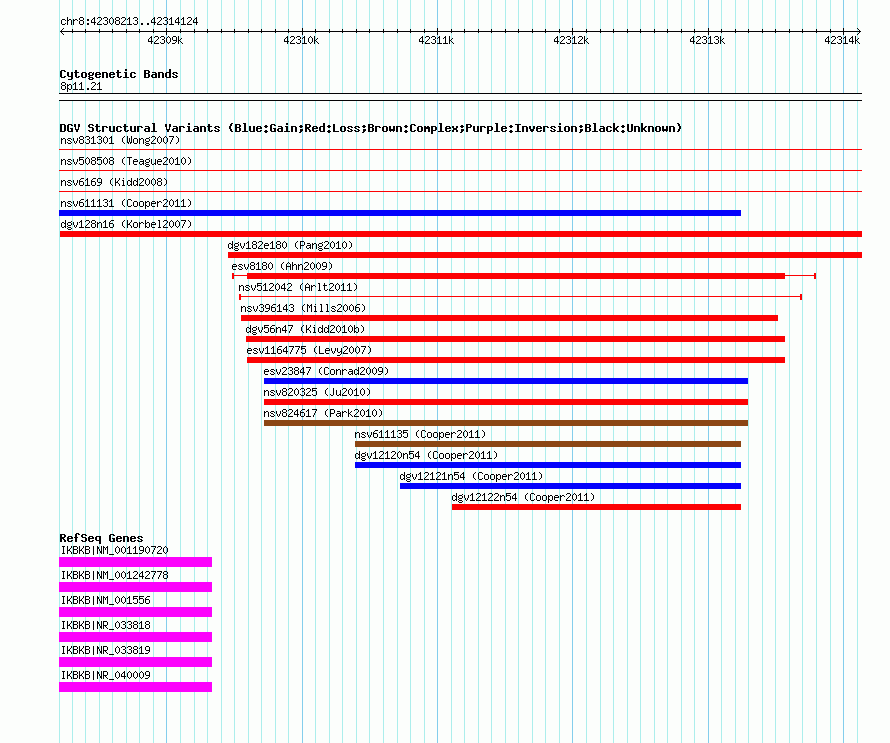Click the RefSeq Genes track title
Viewport: 890px width, 743px height.
(x=102, y=538)
